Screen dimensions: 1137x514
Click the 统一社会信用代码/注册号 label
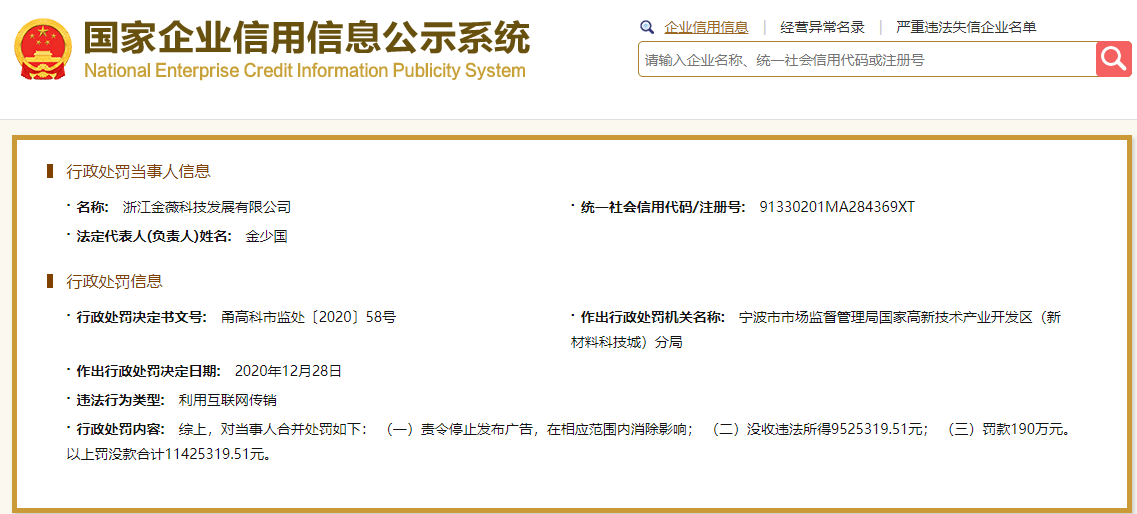point(663,207)
